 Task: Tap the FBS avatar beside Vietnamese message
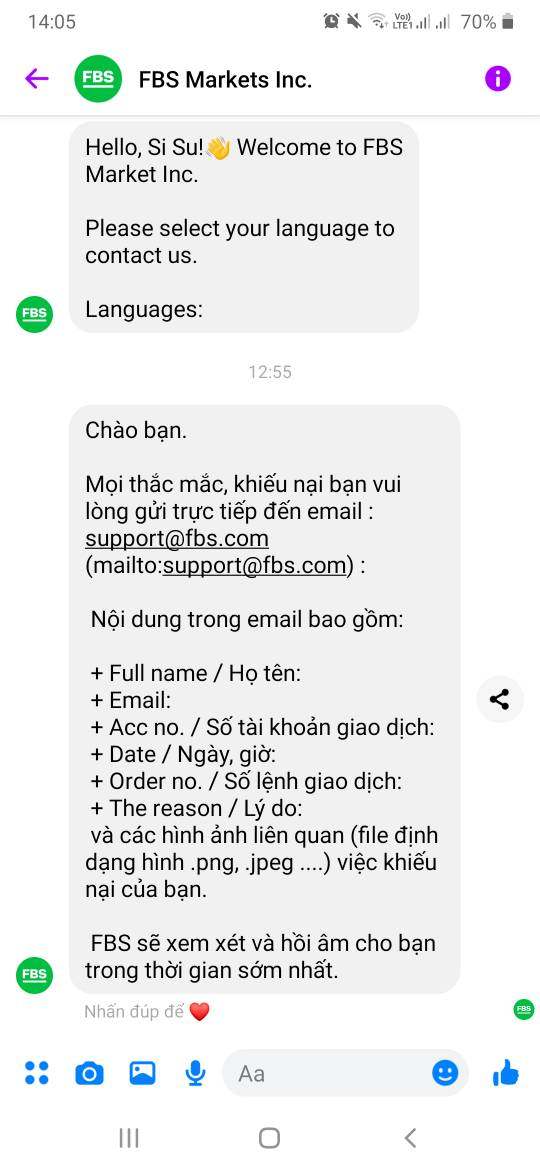pos(34,975)
